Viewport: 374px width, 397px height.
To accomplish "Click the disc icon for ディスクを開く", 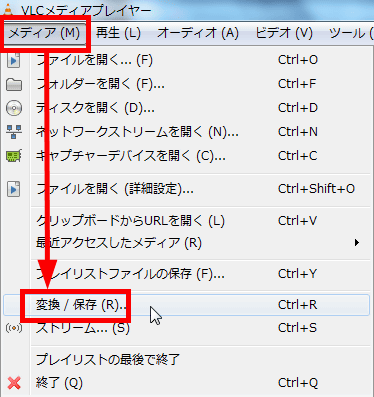I will pos(14,108).
